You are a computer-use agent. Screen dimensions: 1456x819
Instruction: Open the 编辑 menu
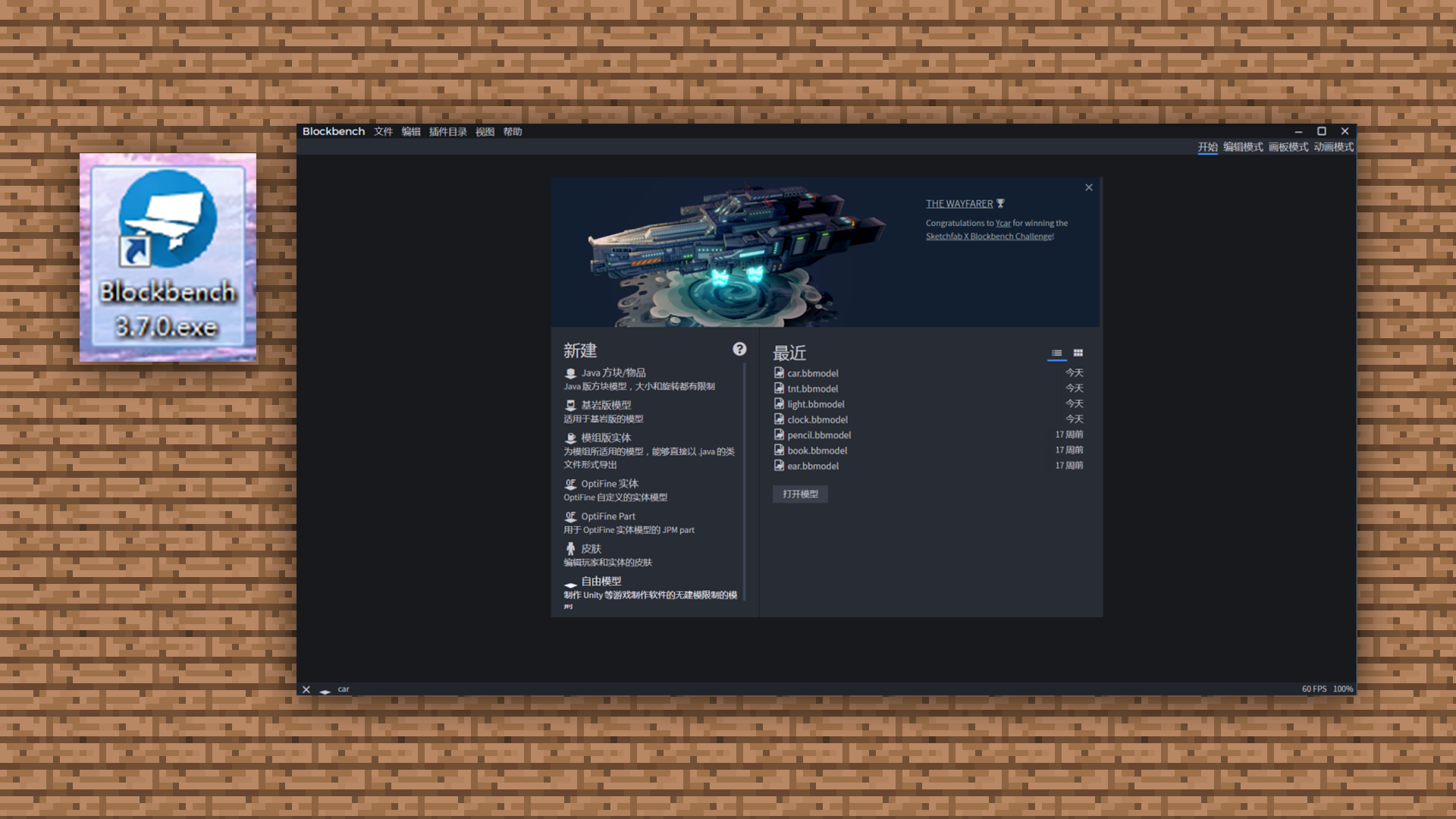coord(411,131)
